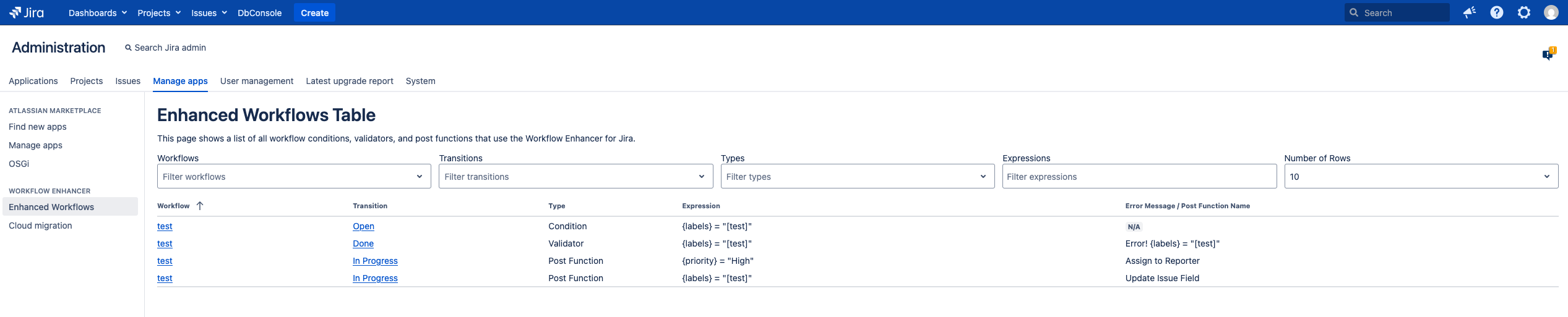Change the Number of Rows selector
1568x317 pixels.
(x=1420, y=176)
